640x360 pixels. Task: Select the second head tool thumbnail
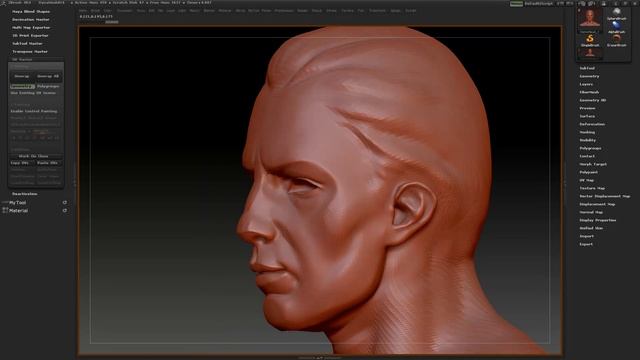pyautogui.click(x=590, y=53)
